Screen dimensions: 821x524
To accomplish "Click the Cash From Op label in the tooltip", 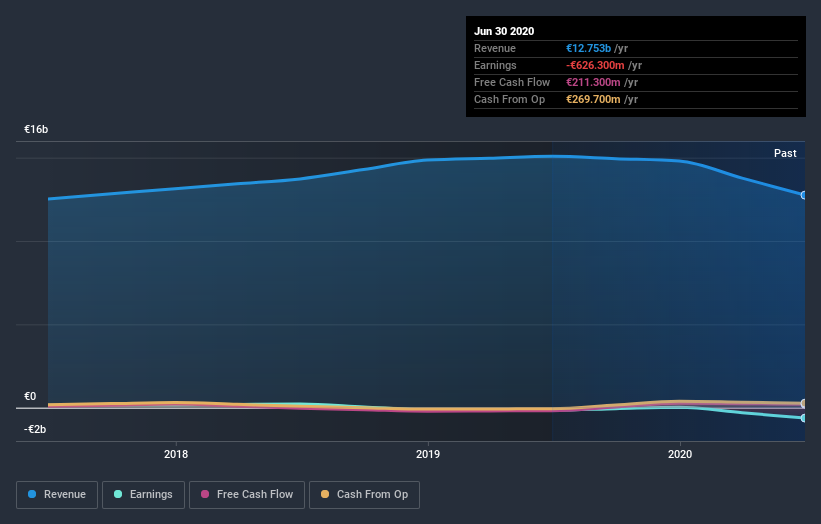I will [509, 99].
